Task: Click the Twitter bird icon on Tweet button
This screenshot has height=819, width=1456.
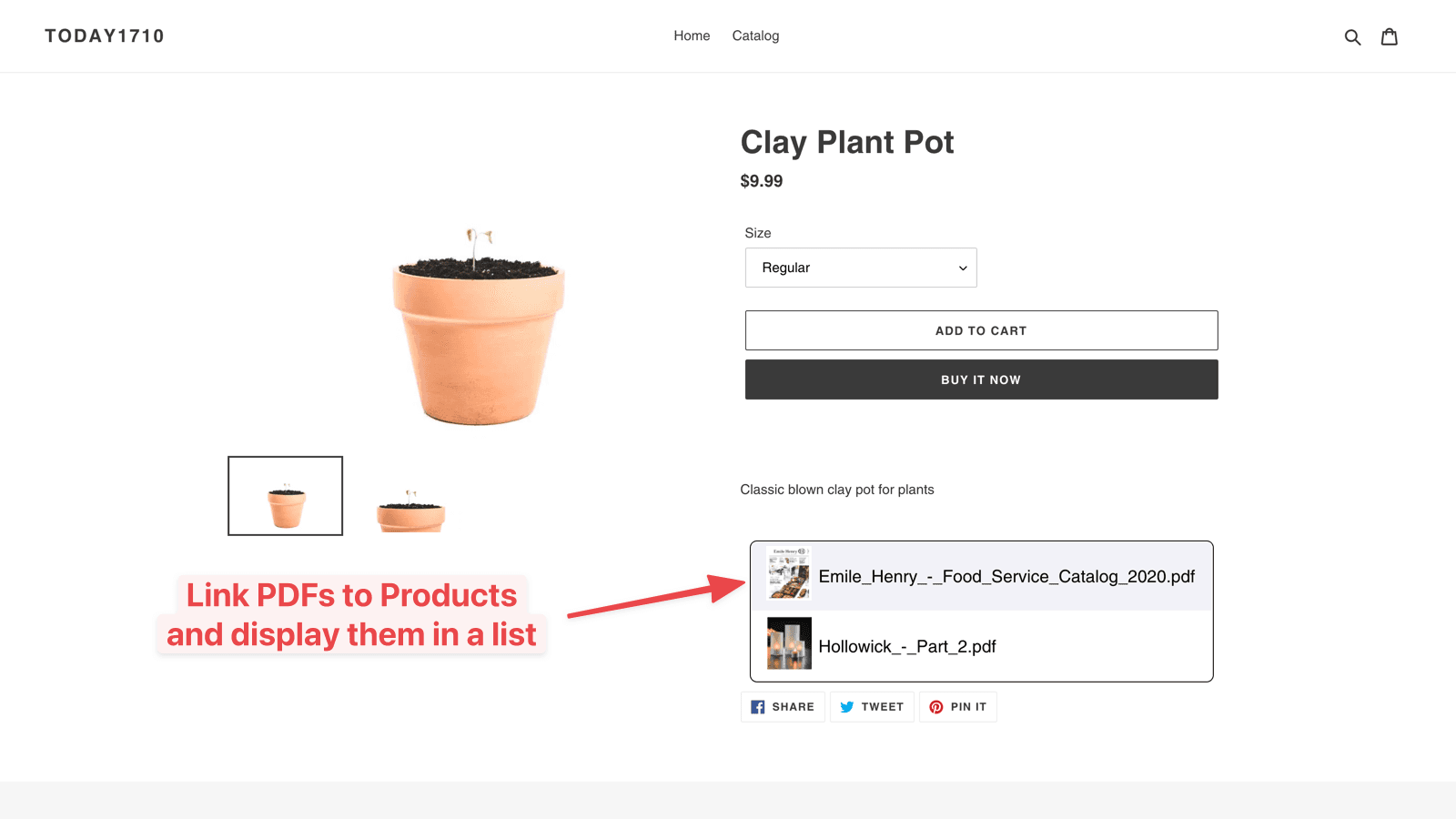Action: tap(847, 706)
